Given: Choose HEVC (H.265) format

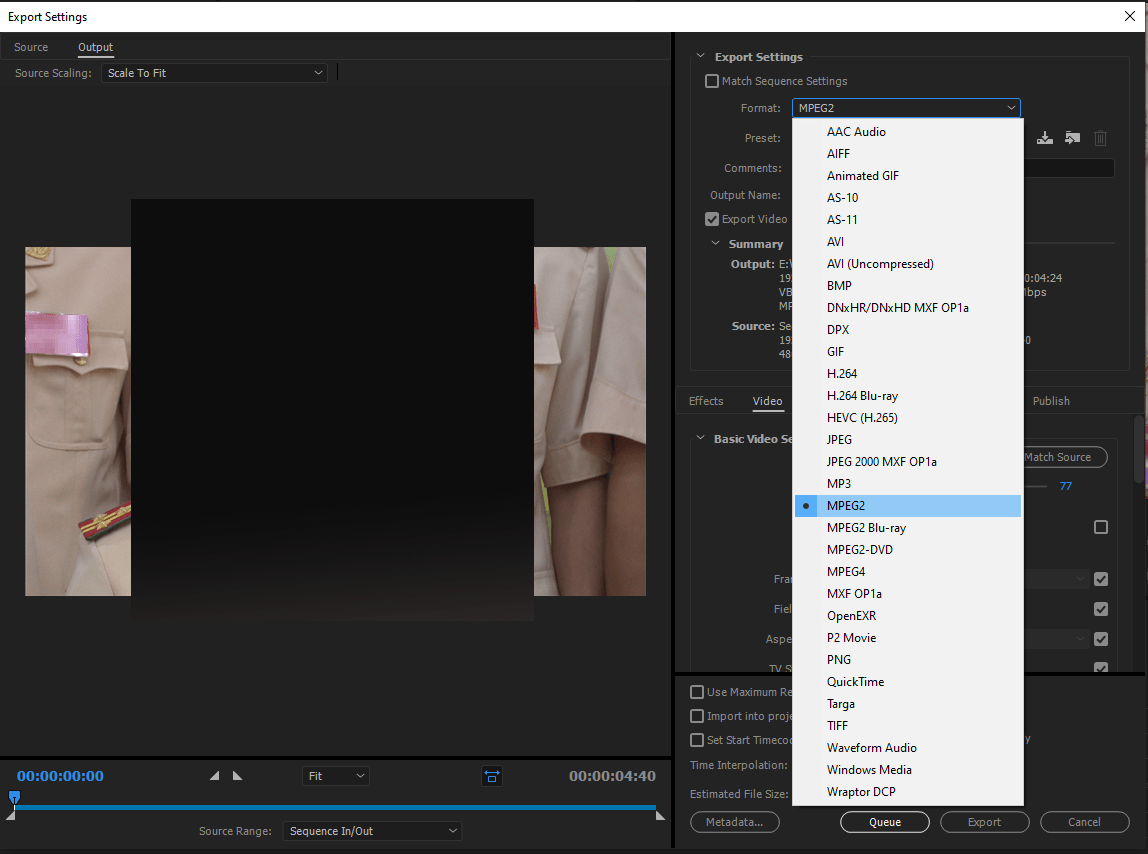Looking at the screenshot, I should pyautogui.click(x=908, y=417).
